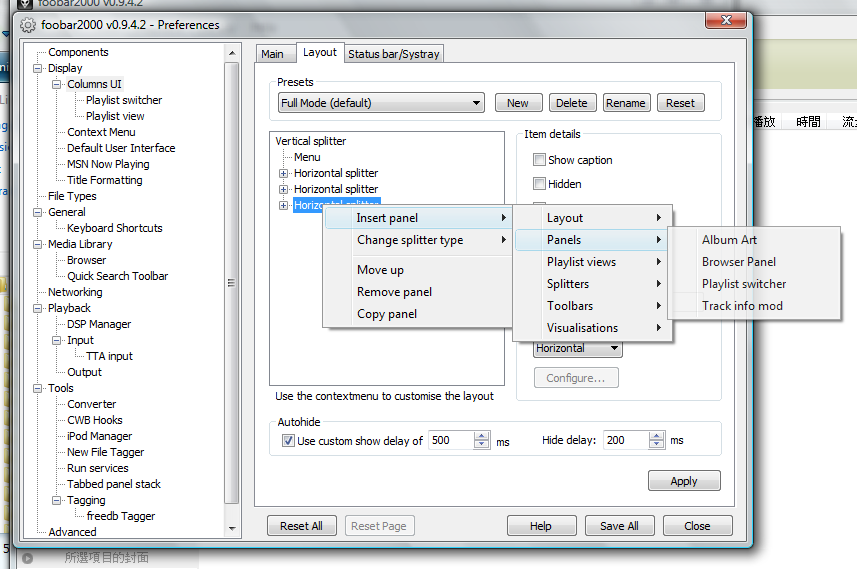857x569 pixels.
Task: Collapse the Media Library tree node
Action: (37, 244)
